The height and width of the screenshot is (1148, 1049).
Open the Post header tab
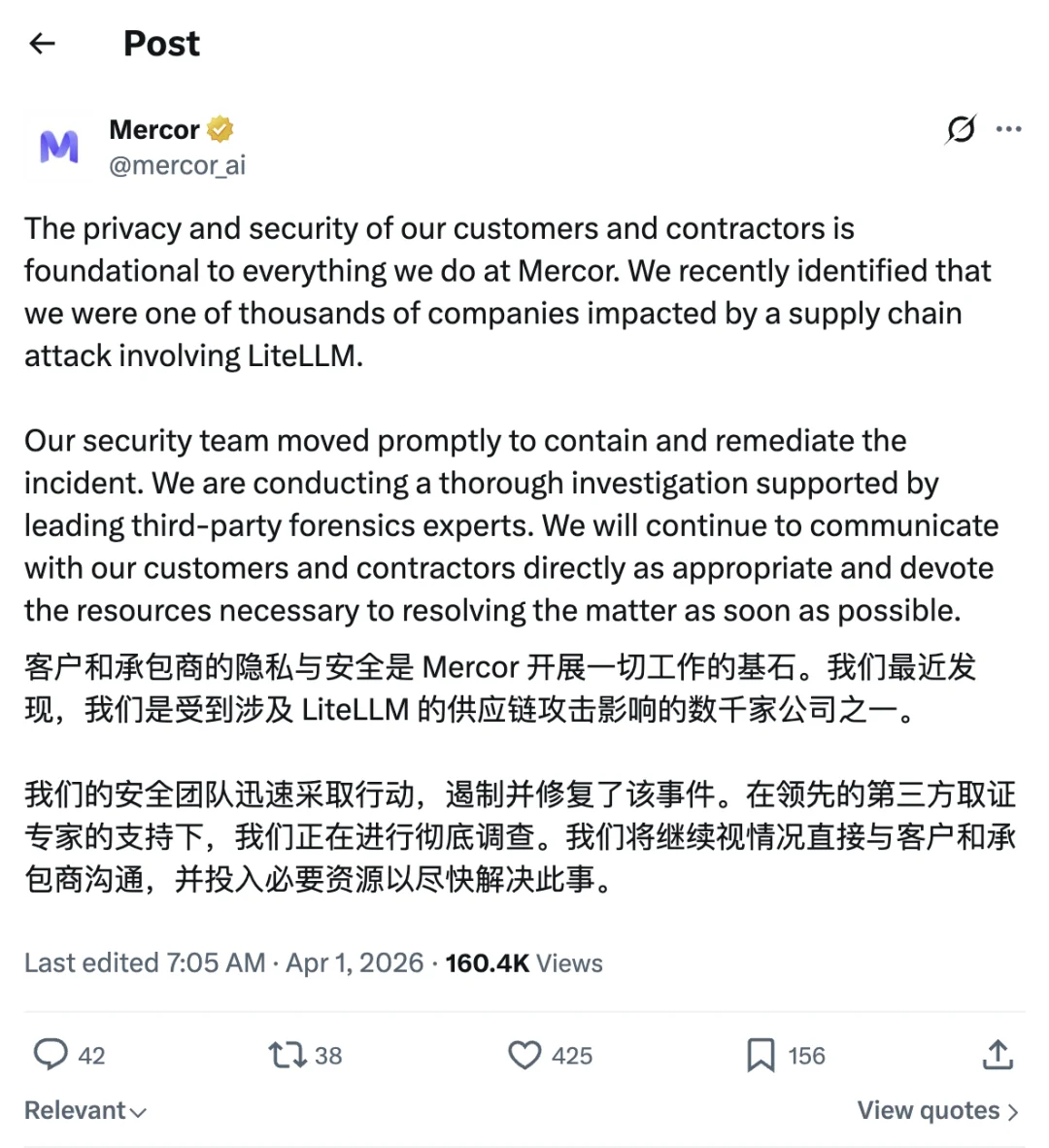click(x=161, y=43)
